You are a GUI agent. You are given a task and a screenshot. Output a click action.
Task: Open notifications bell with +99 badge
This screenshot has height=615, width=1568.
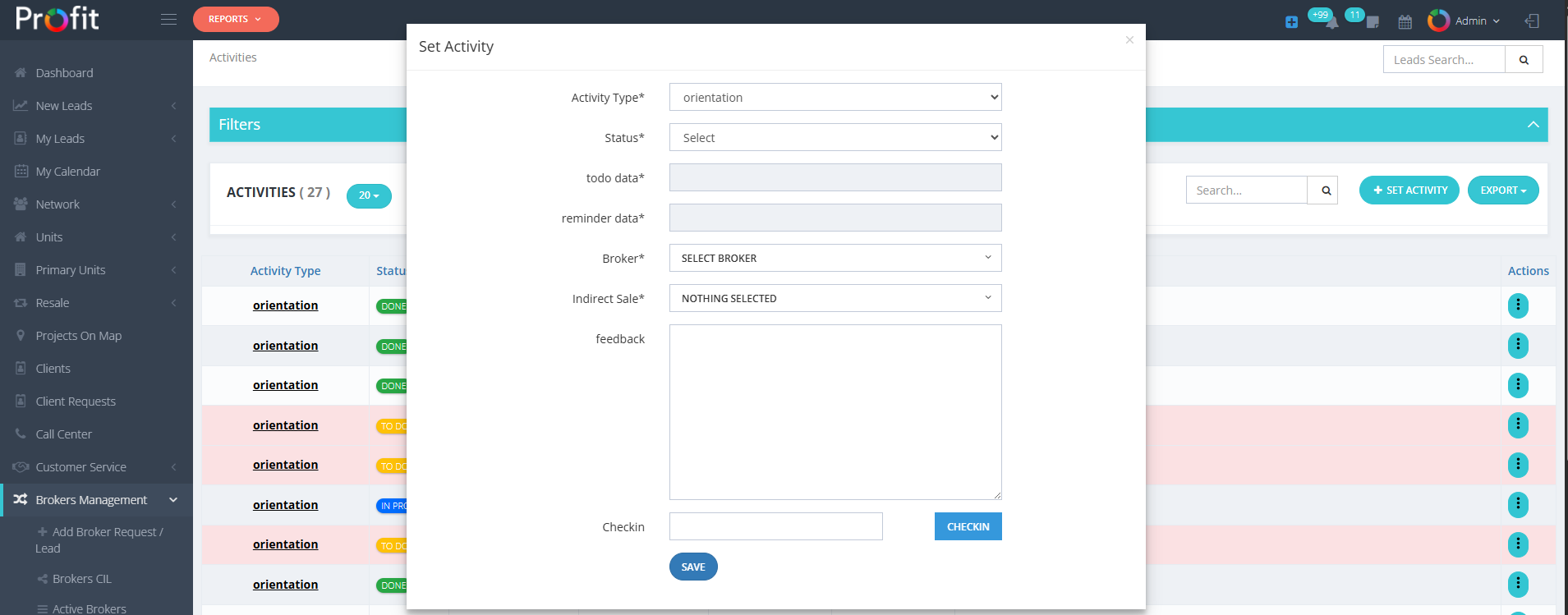(1331, 22)
